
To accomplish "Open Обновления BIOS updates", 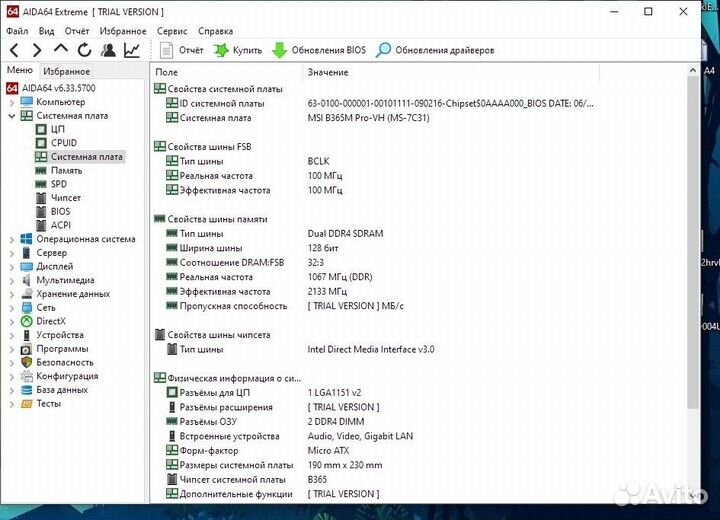I will click(319, 50).
